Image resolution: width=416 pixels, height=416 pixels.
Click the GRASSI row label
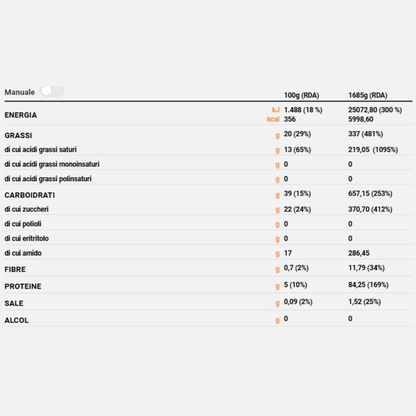click(18, 135)
